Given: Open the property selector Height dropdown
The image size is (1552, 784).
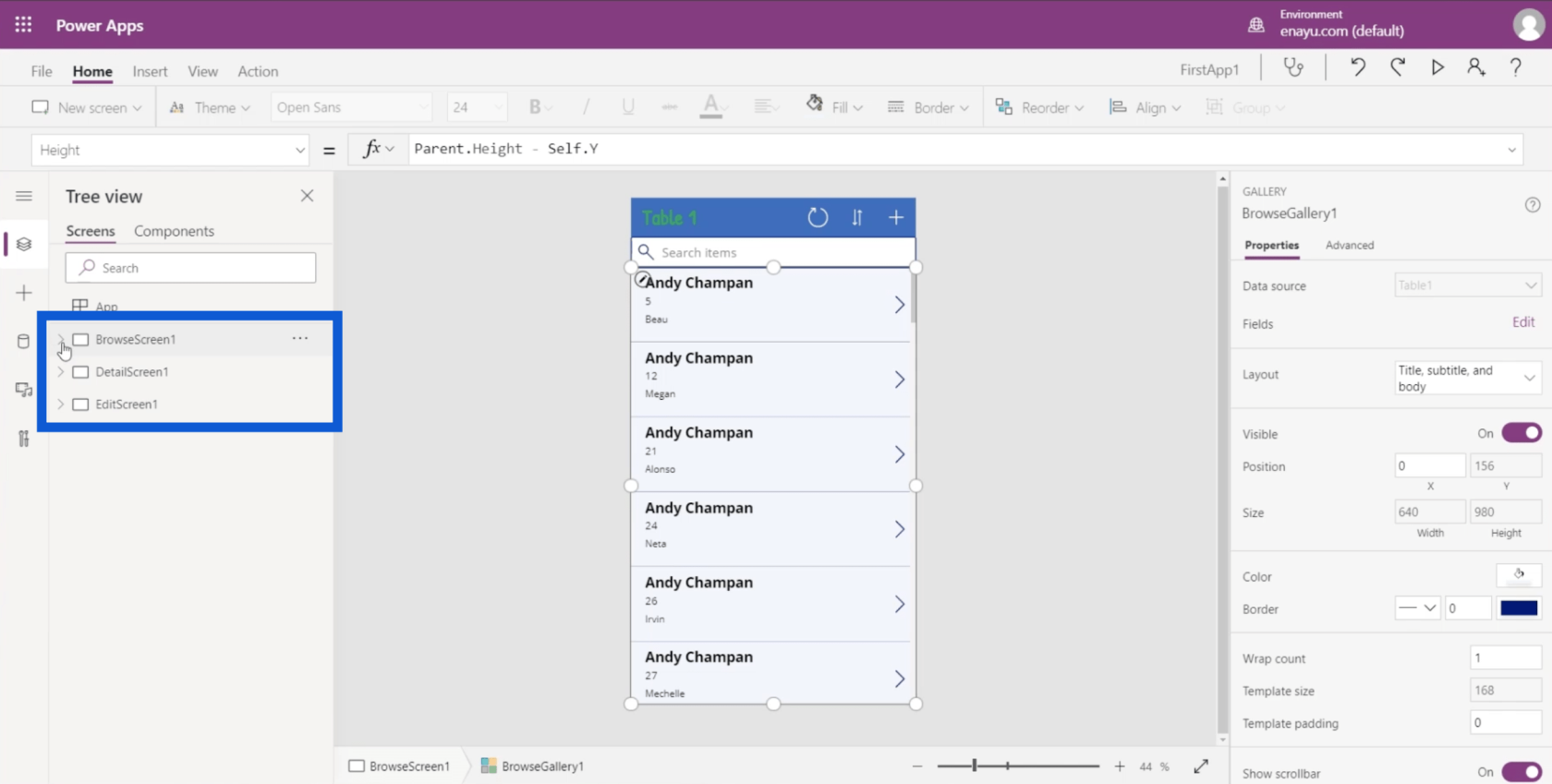Looking at the screenshot, I should (170, 150).
